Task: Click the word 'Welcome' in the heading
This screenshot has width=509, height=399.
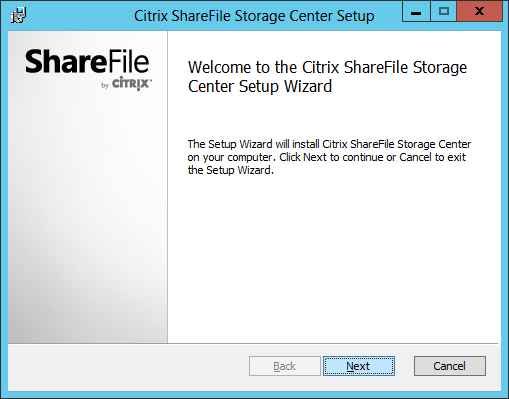Action: (x=220, y=67)
